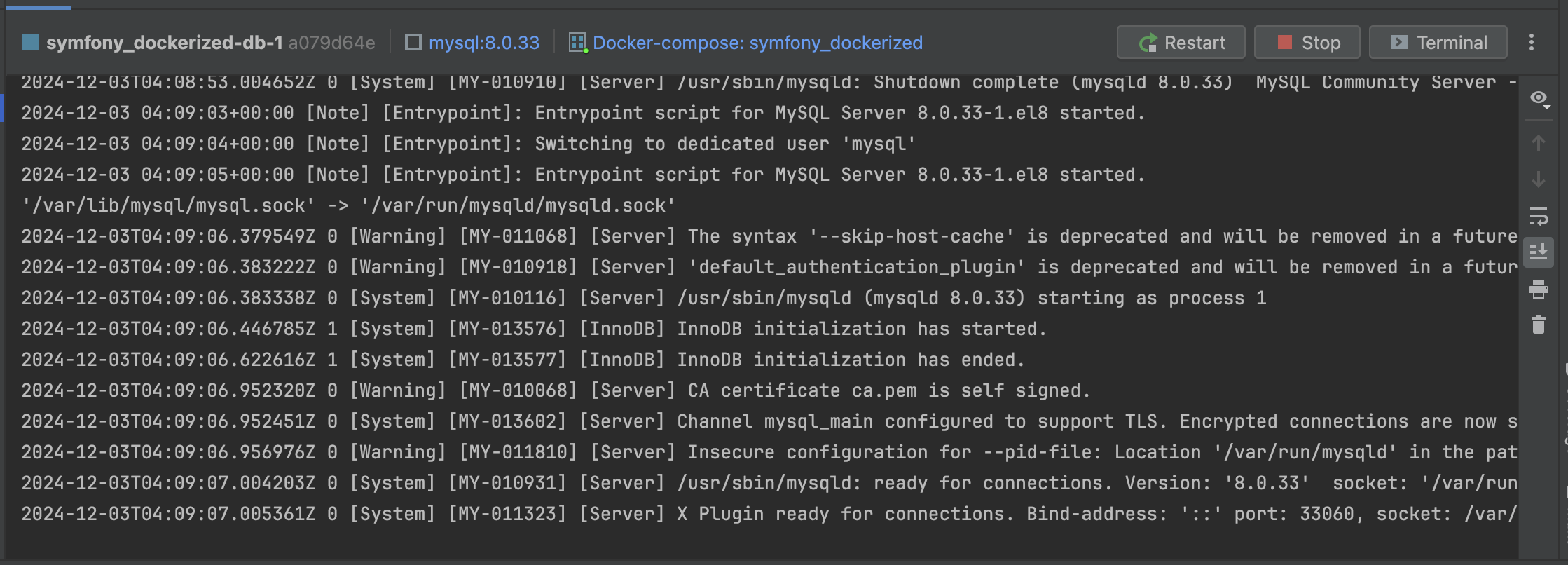Viewport: 1568px width, 565px height.
Task: Click log line 'Switching to dedicated user mysql'
Action: coord(468,144)
